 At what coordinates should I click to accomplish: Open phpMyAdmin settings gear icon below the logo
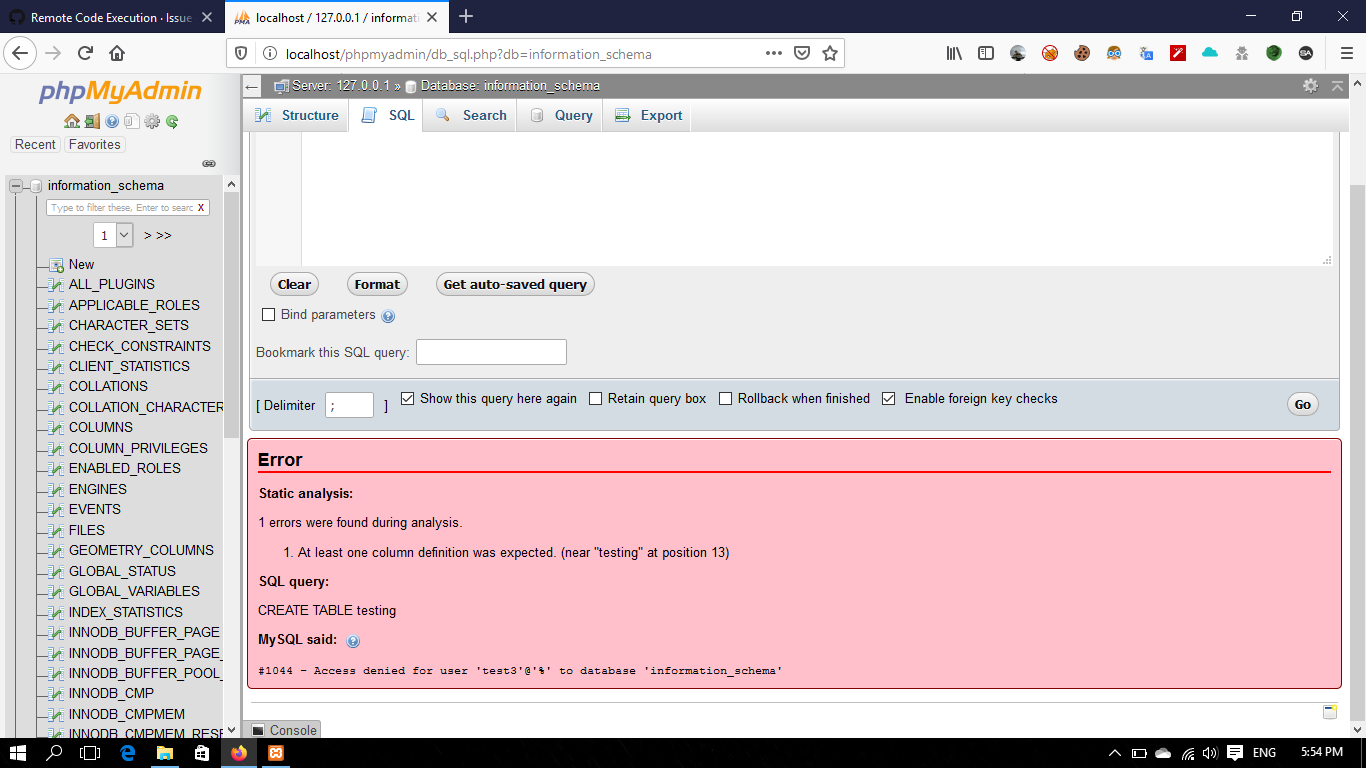coord(153,121)
